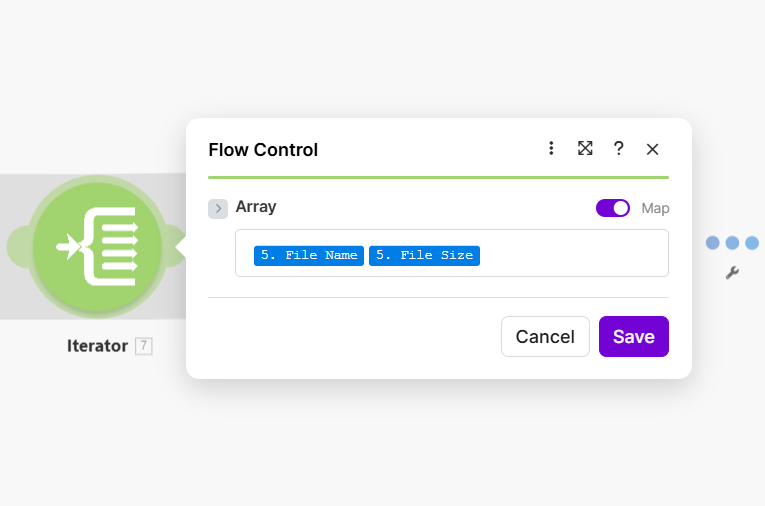The image size is (765, 506).
Task: Expand the Array field chevron
Action: [218, 208]
